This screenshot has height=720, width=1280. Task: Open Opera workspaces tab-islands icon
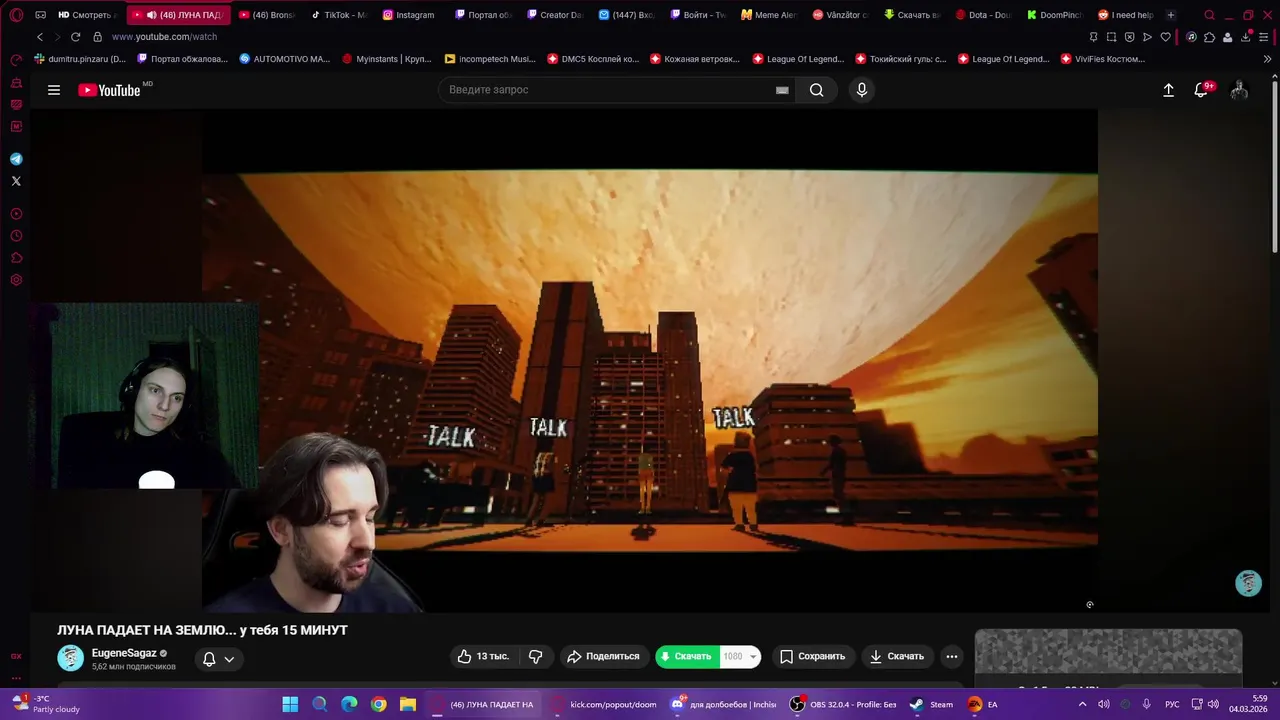(x=40, y=15)
